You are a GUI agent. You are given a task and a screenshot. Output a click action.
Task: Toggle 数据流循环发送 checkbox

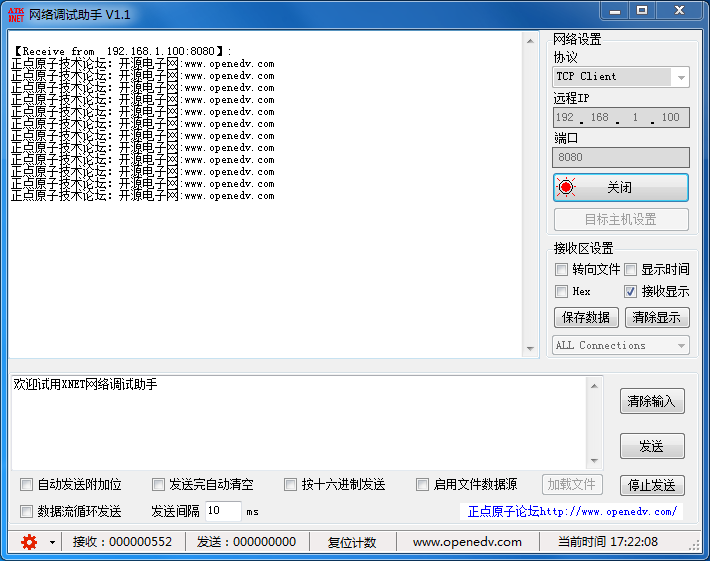coord(26,512)
